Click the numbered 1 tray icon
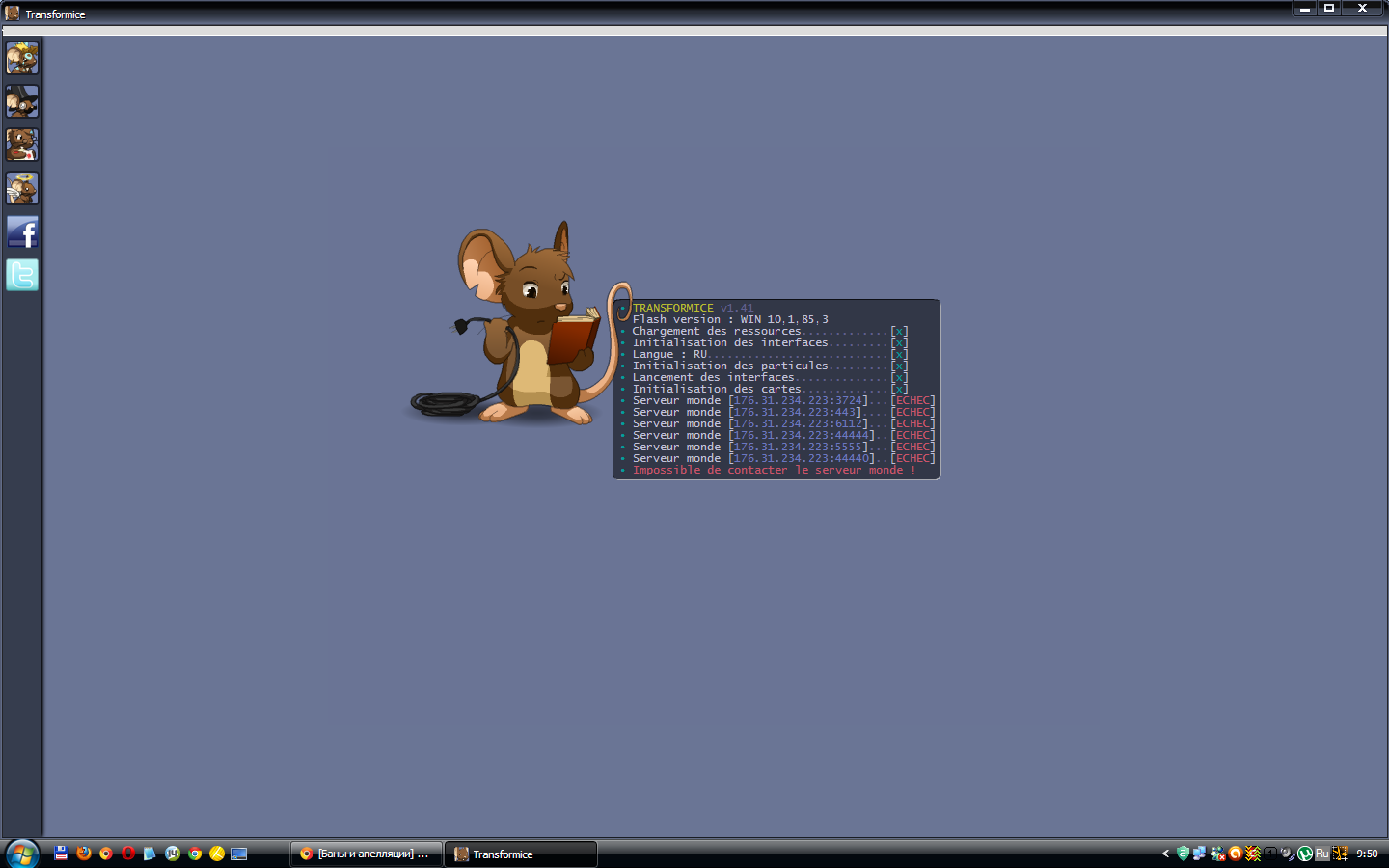 pyautogui.click(x=1270, y=854)
